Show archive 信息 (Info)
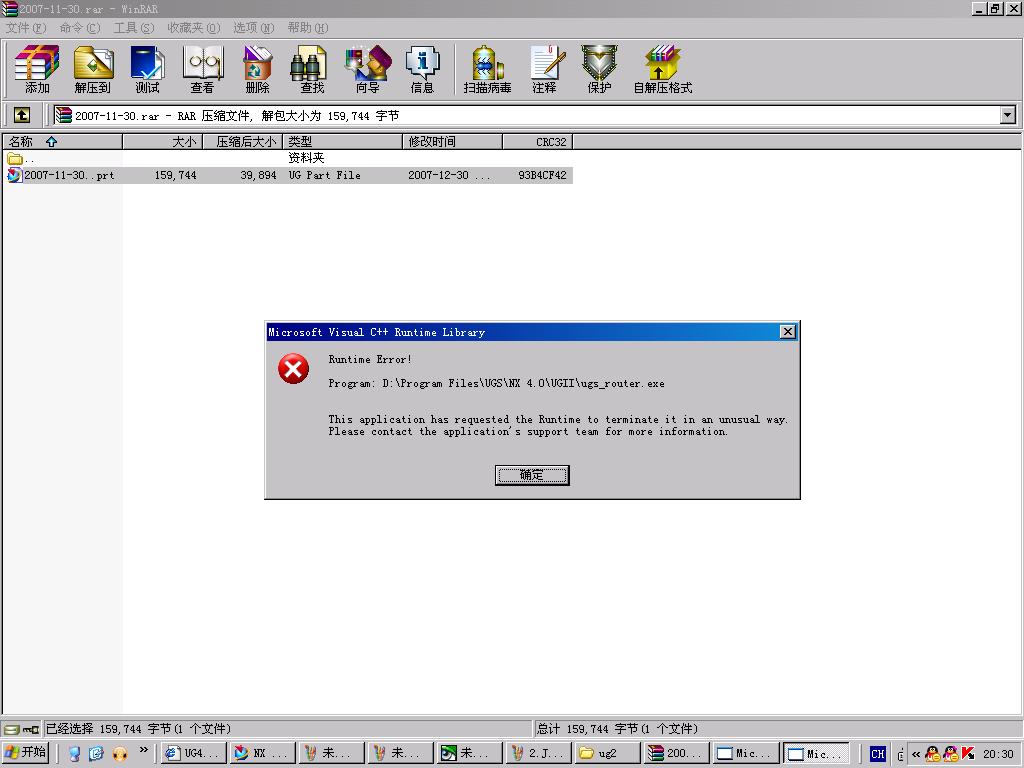This screenshot has width=1024, height=768. [x=422, y=69]
